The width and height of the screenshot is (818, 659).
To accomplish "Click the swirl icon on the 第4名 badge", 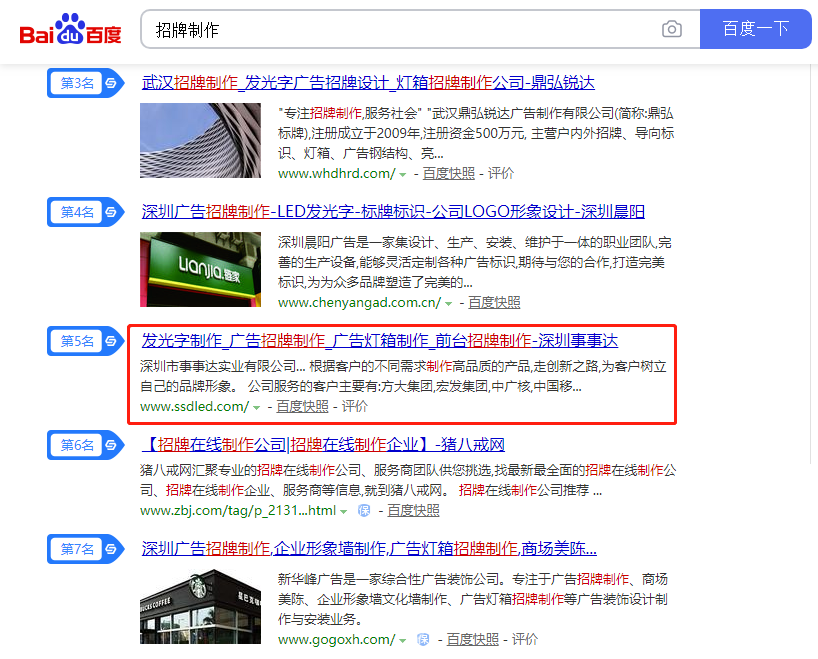I will (x=111, y=212).
